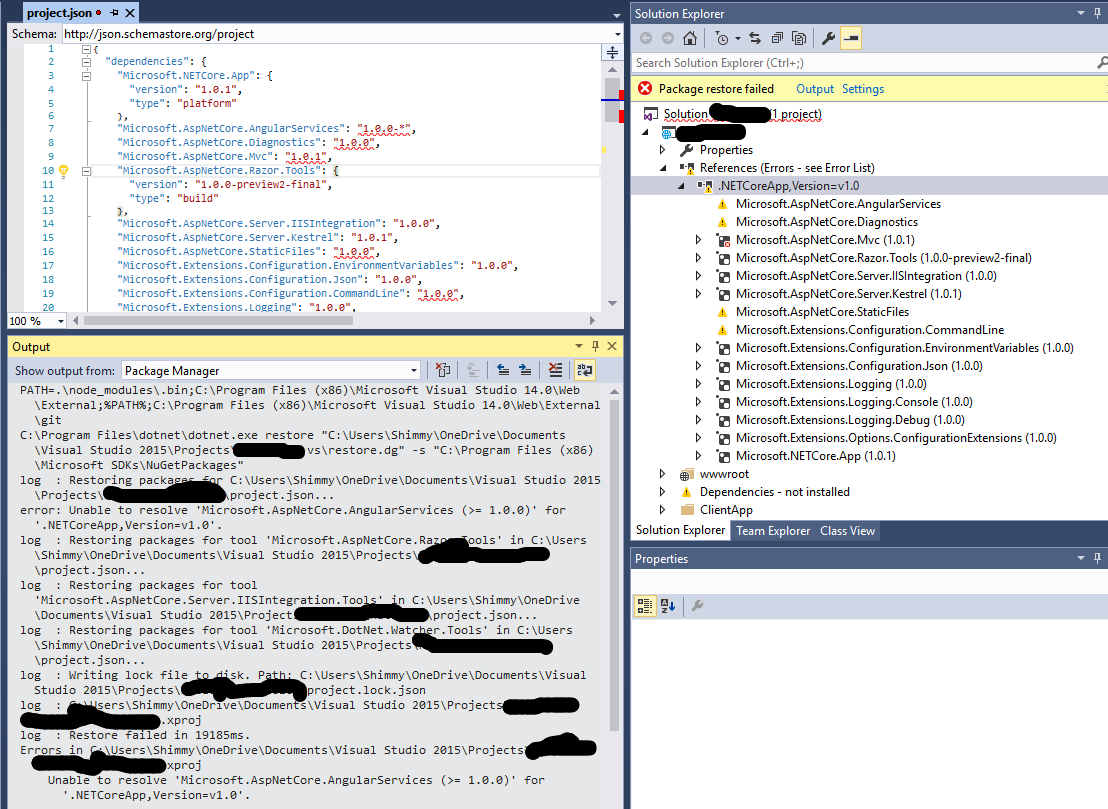The height and width of the screenshot is (809, 1108).
Task: Collapse the Microsoft.NETCore.App block on line 3
Action: click(x=86, y=76)
